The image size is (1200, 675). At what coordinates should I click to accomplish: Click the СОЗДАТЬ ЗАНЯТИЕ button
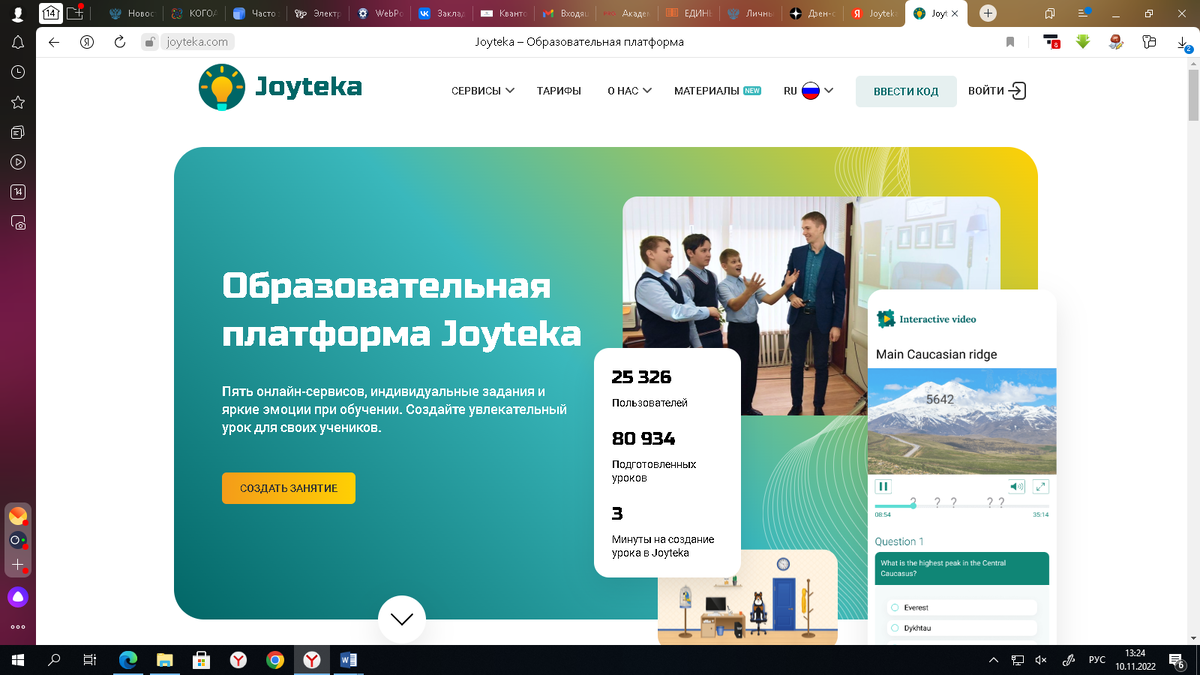pyautogui.click(x=288, y=488)
